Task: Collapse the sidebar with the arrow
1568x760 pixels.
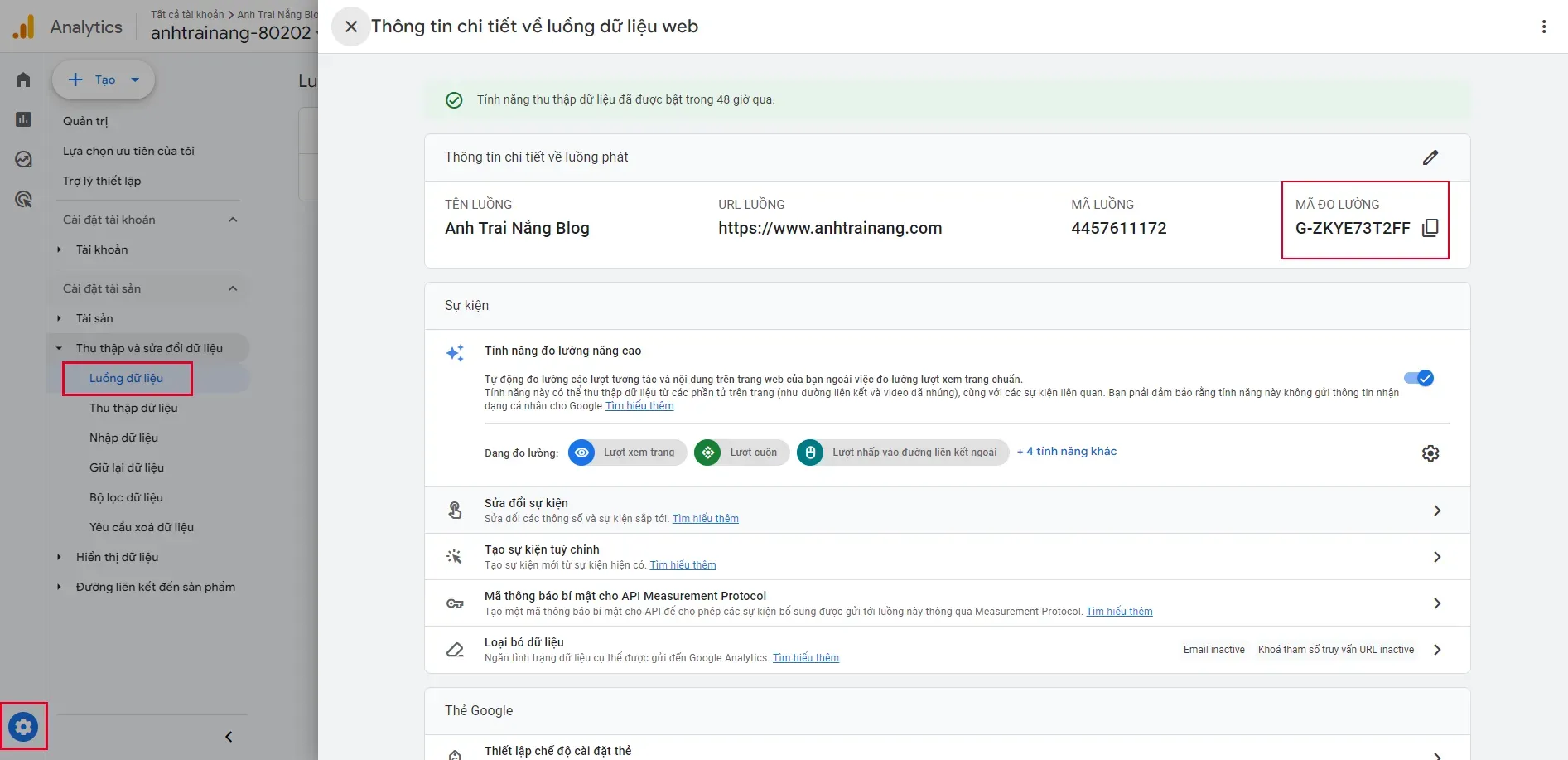Action: pos(229,737)
